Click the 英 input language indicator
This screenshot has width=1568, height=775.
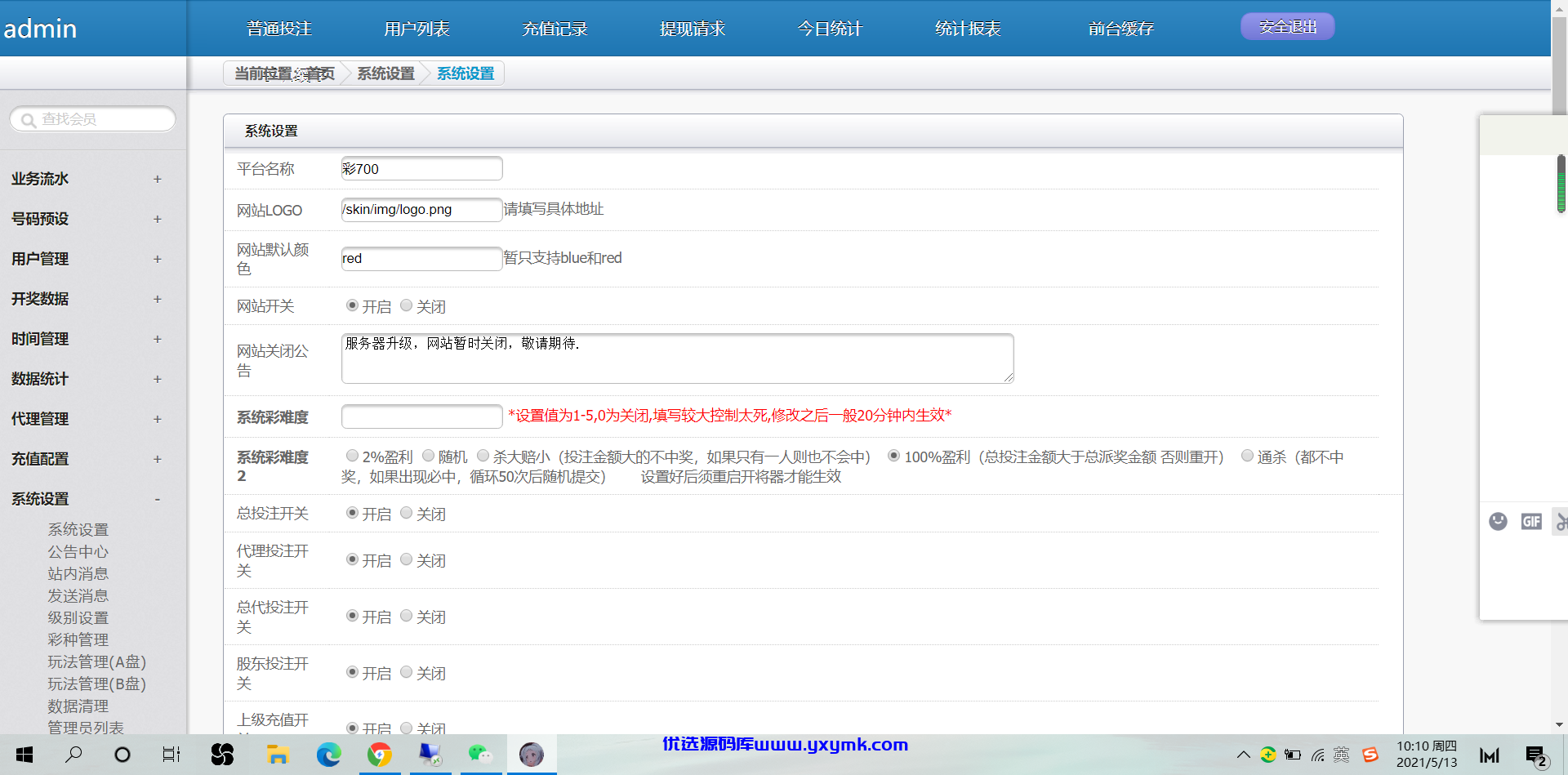[x=1342, y=755]
